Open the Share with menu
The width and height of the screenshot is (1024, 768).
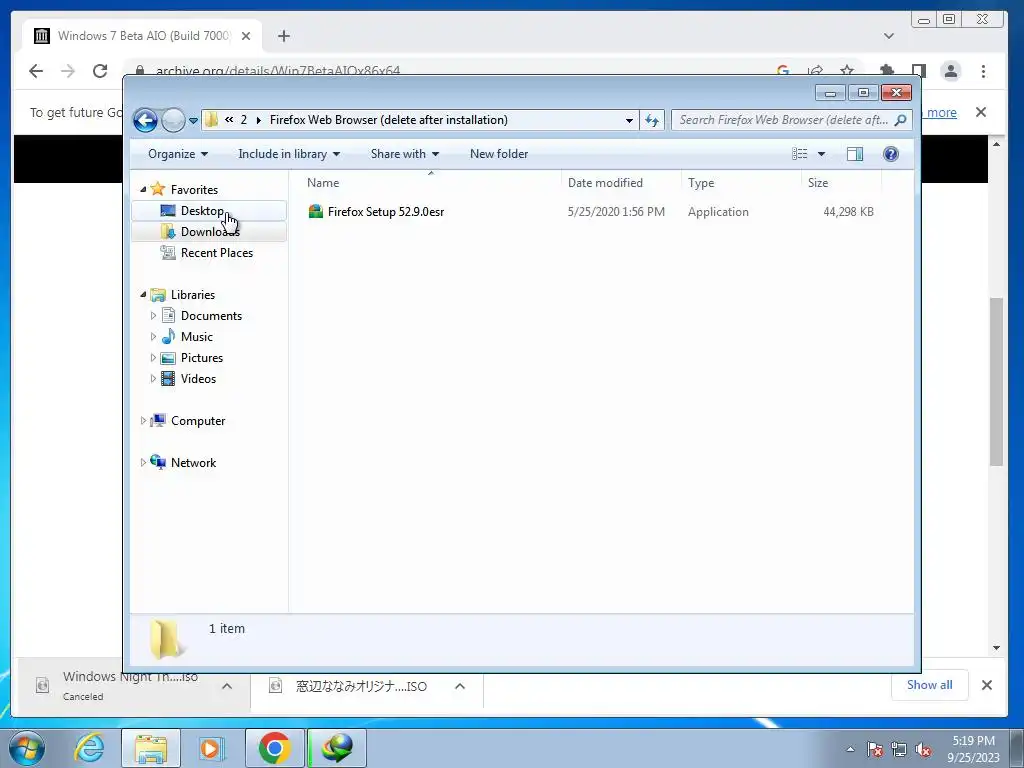pyautogui.click(x=404, y=154)
